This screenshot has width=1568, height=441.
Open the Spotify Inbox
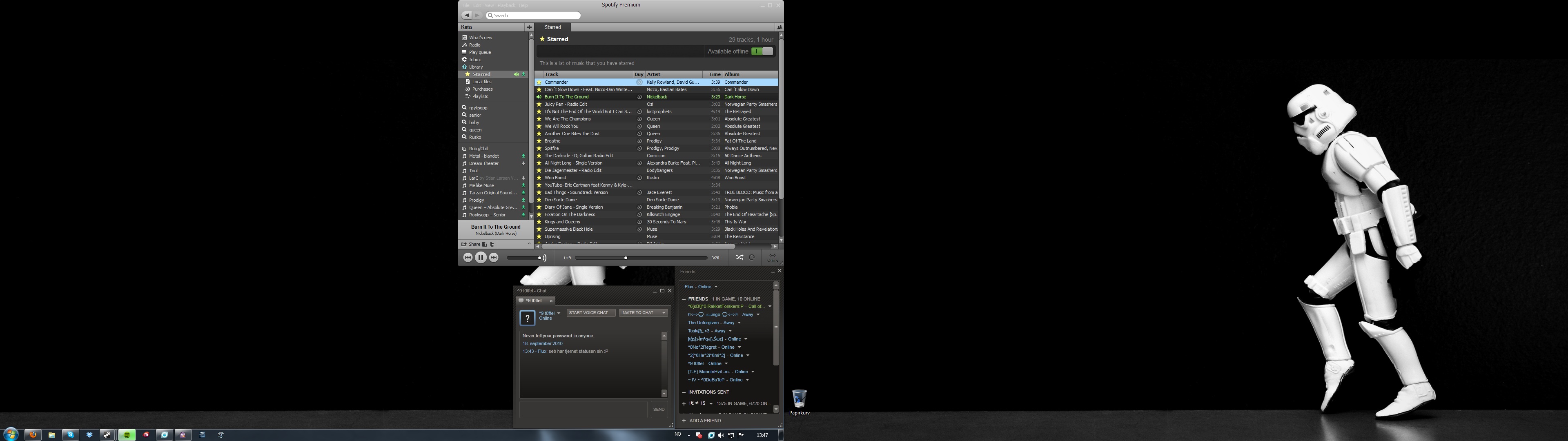(475, 60)
